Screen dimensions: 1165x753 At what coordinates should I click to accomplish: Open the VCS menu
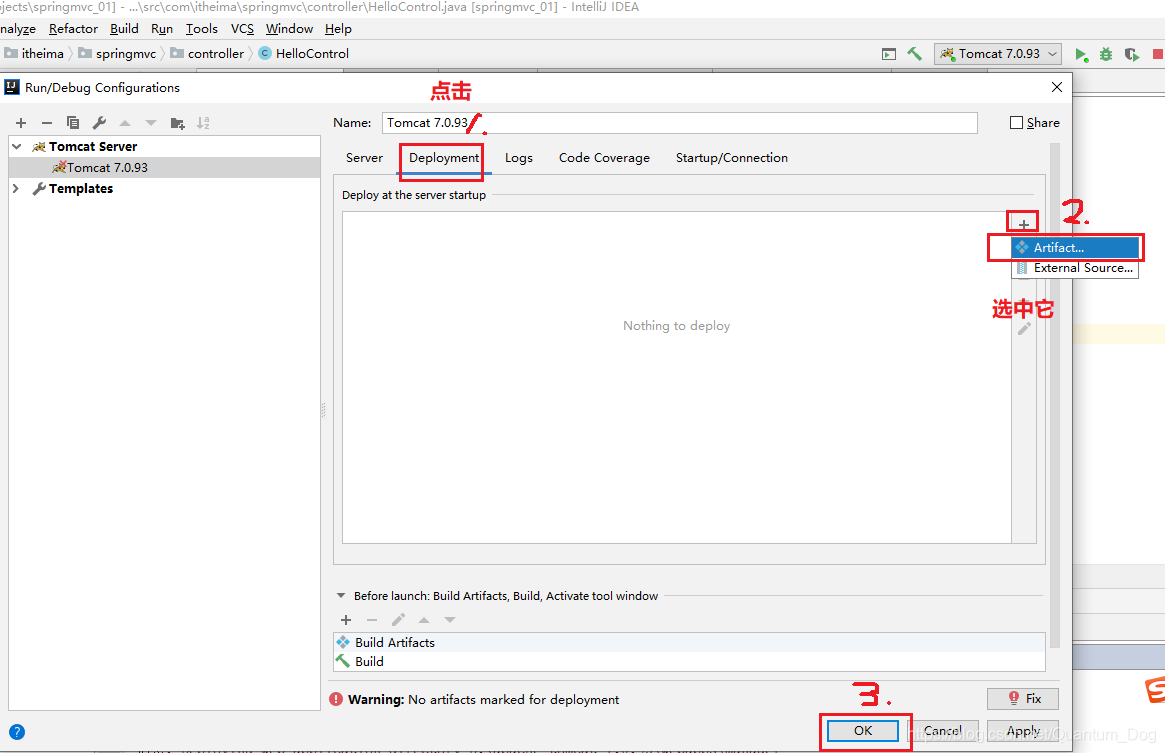point(242,29)
